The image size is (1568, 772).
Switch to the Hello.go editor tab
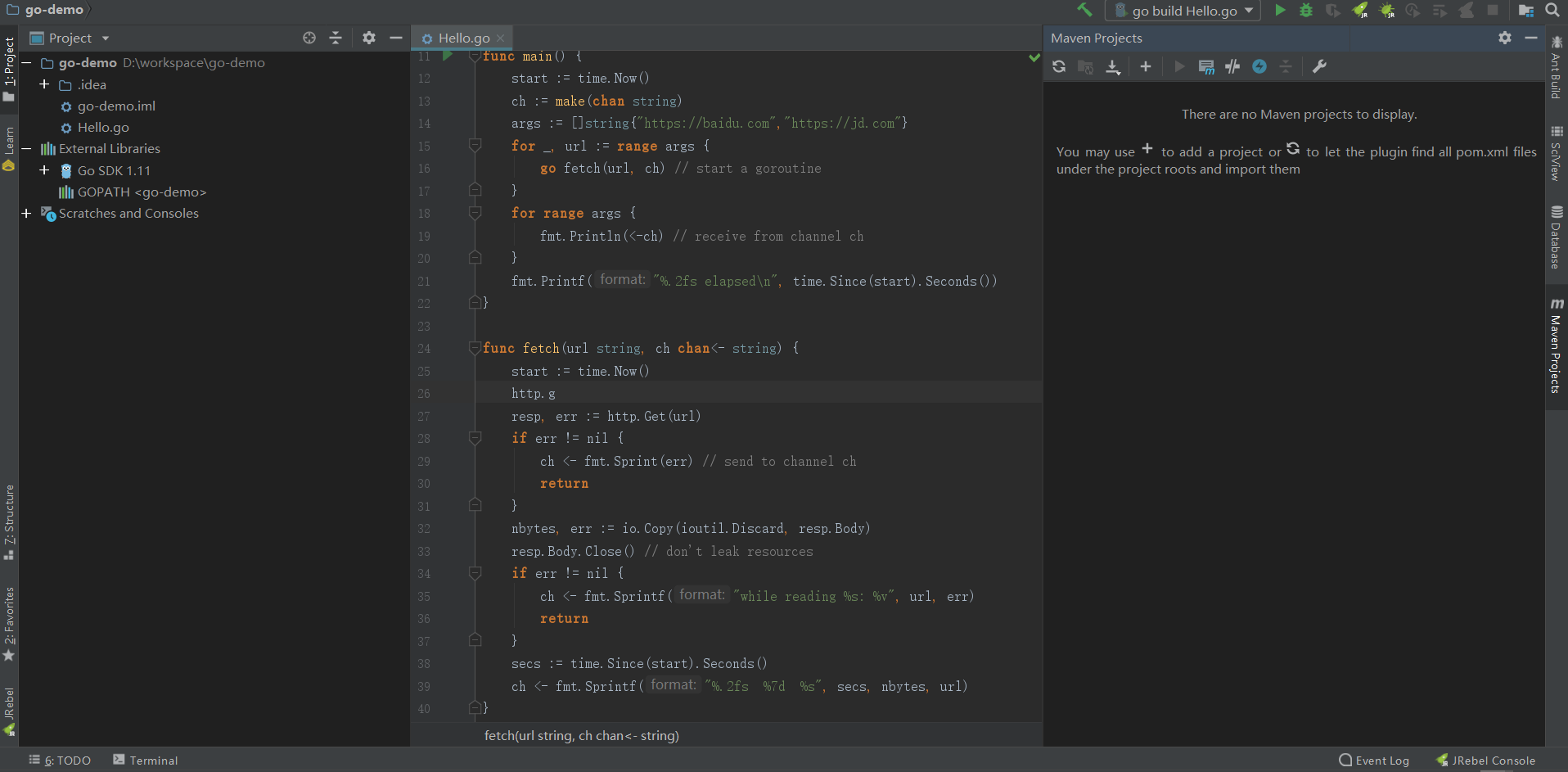pos(463,38)
